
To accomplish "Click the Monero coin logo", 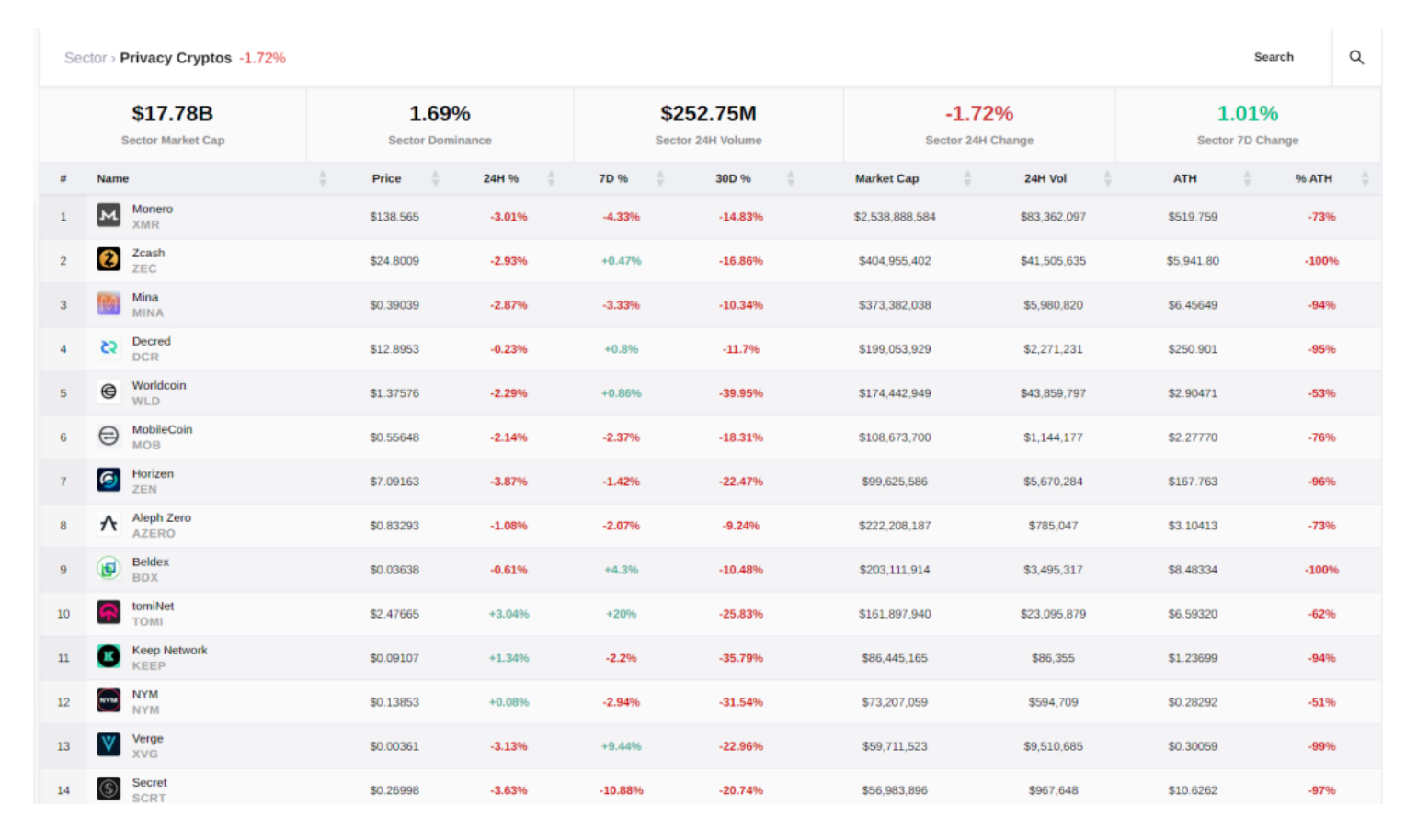I will point(109,216).
